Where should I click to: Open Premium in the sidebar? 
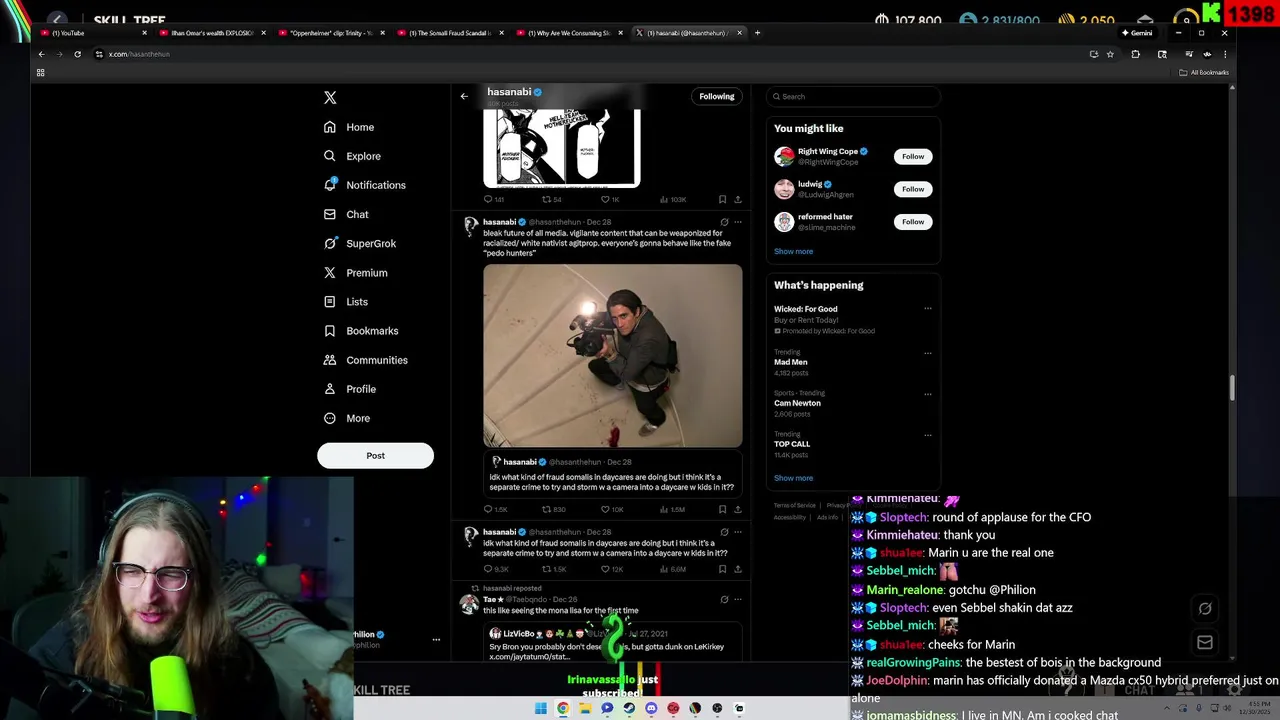[x=355, y=272]
